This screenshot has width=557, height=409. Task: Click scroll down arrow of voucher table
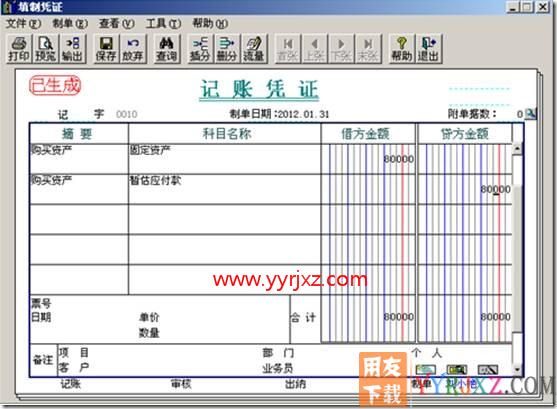517,370
